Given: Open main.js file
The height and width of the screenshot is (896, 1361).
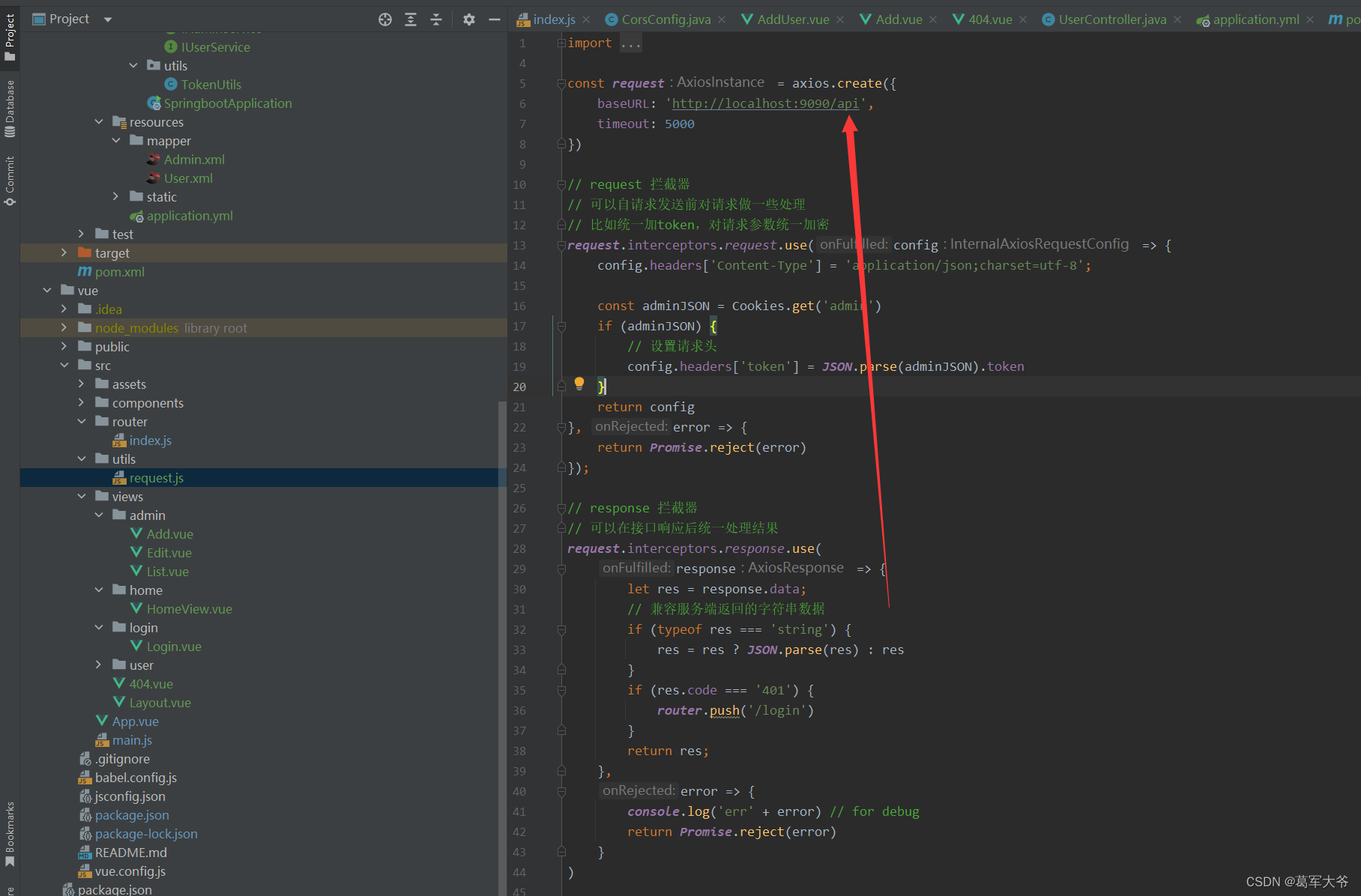Looking at the screenshot, I should click(x=132, y=740).
